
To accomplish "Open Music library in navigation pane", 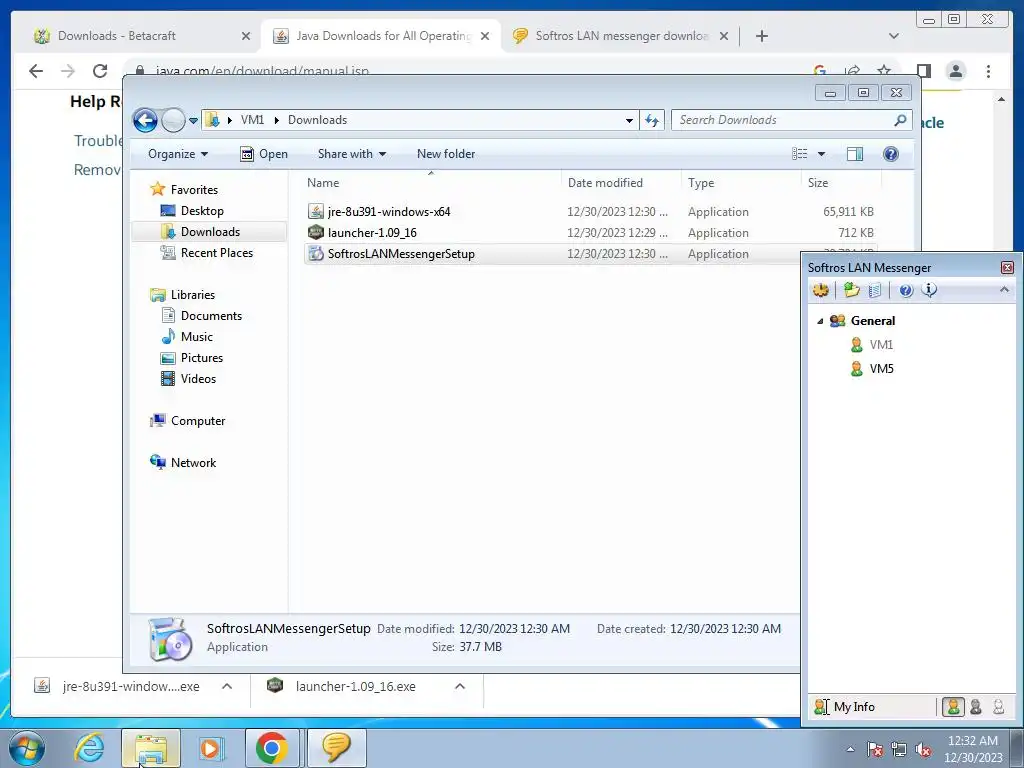I will (x=197, y=337).
